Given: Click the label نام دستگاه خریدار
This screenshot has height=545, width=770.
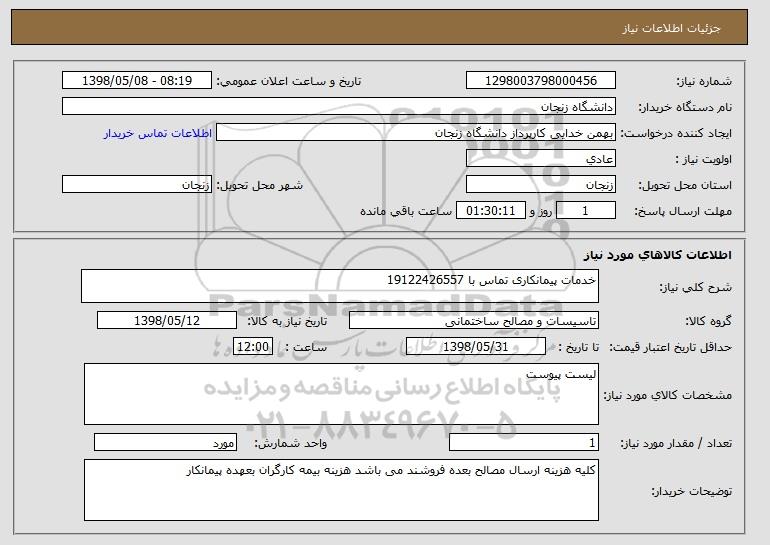Looking at the screenshot, I should (685, 107).
